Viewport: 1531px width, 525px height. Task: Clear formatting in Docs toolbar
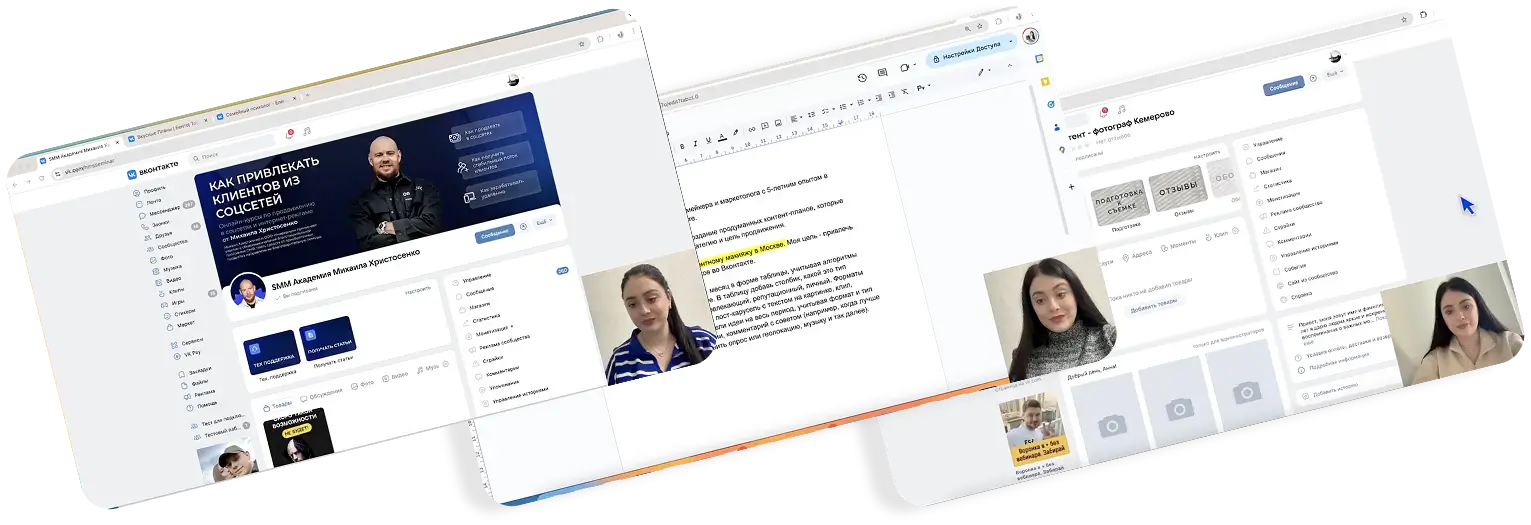(x=905, y=91)
